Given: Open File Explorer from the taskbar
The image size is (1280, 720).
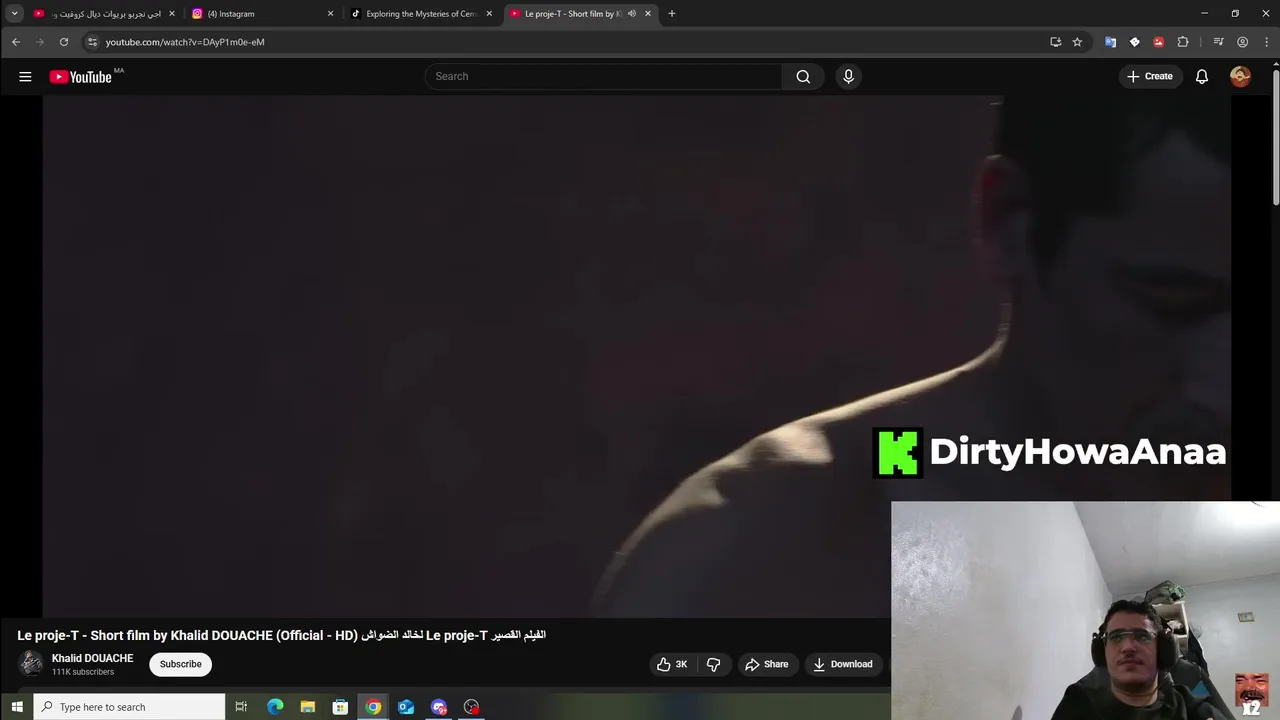Looking at the screenshot, I should (x=308, y=707).
